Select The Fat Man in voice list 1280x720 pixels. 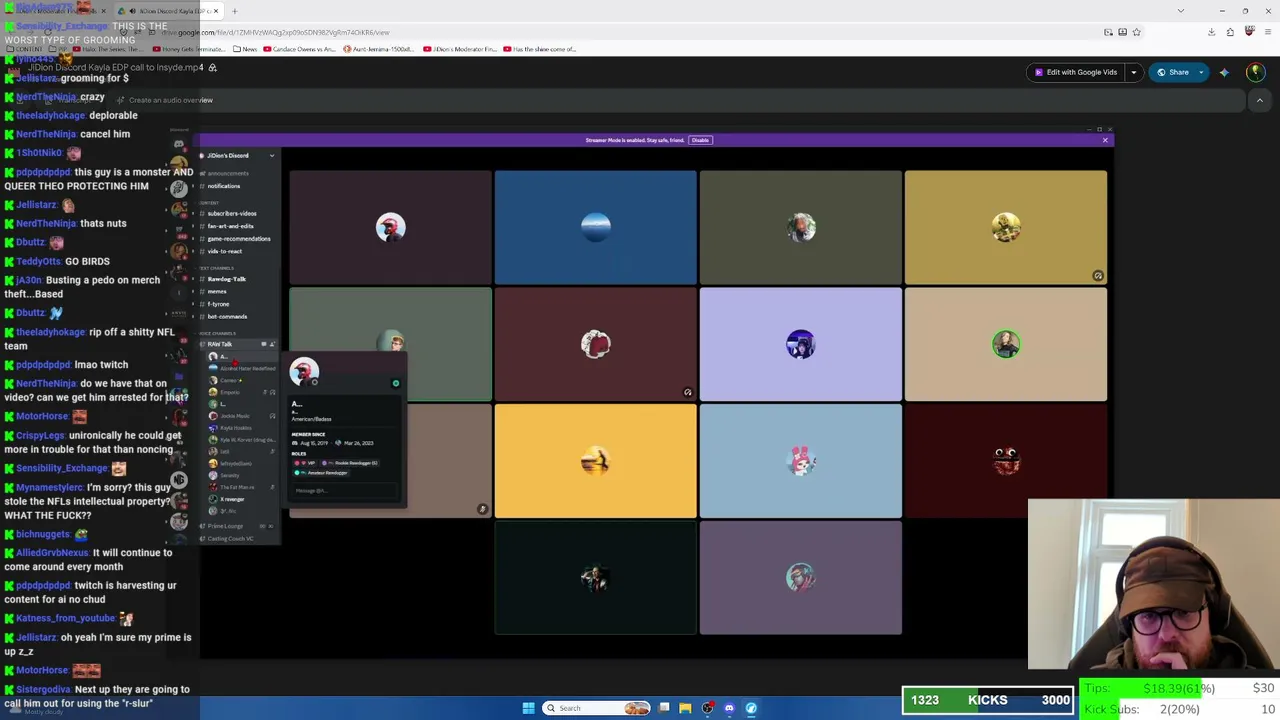click(x=237, y=487)
